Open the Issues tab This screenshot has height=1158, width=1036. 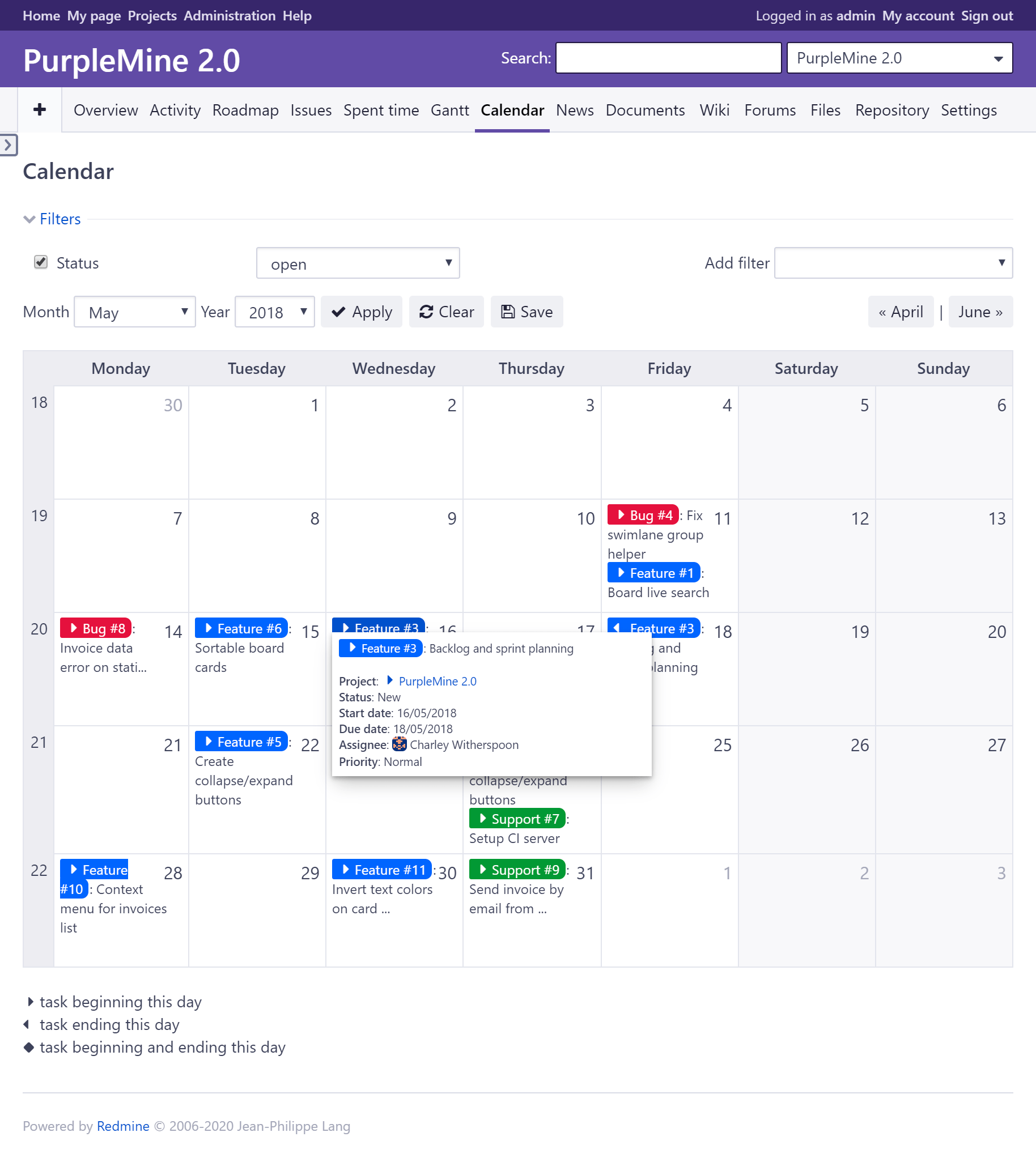310,110
